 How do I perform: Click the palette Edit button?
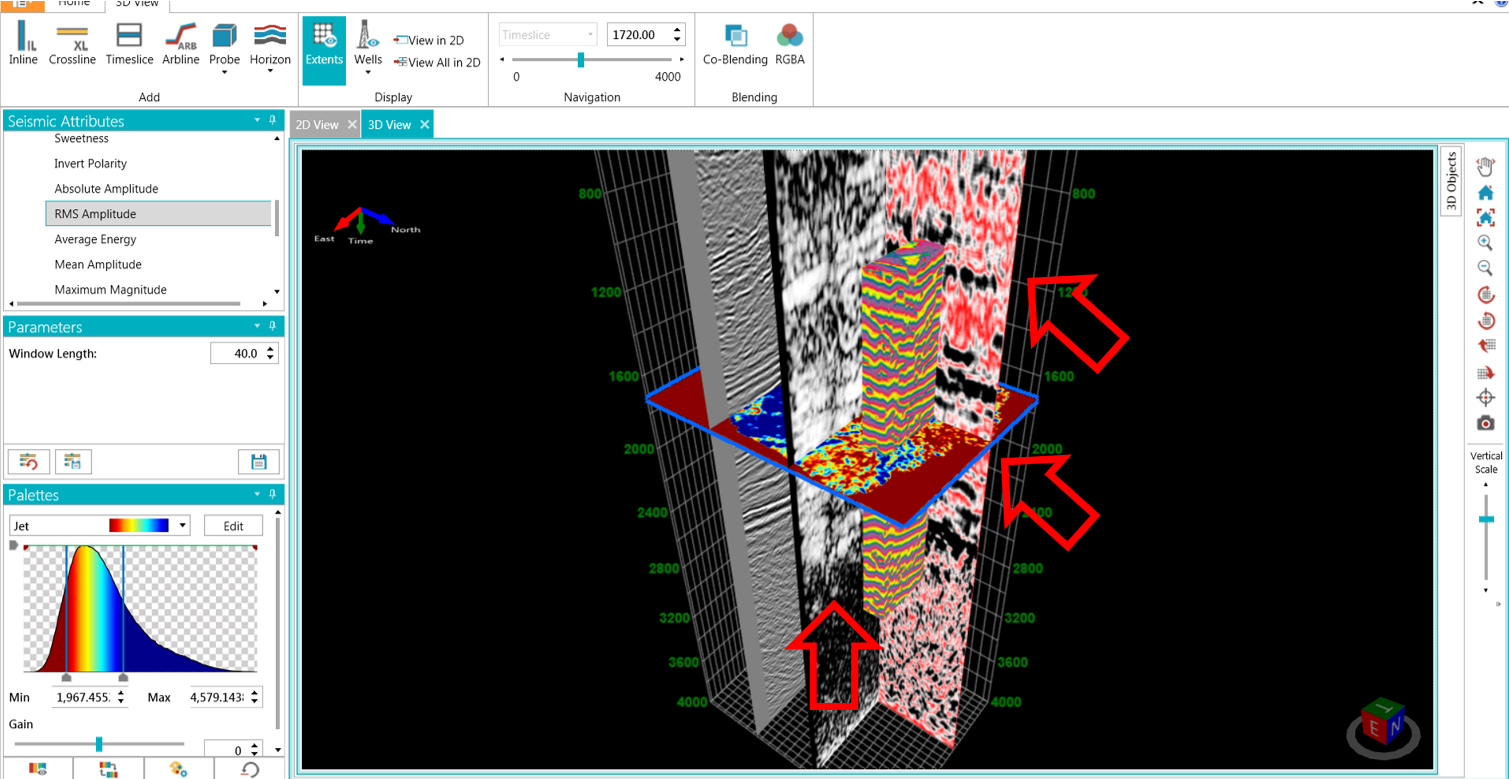coord(233,526)
